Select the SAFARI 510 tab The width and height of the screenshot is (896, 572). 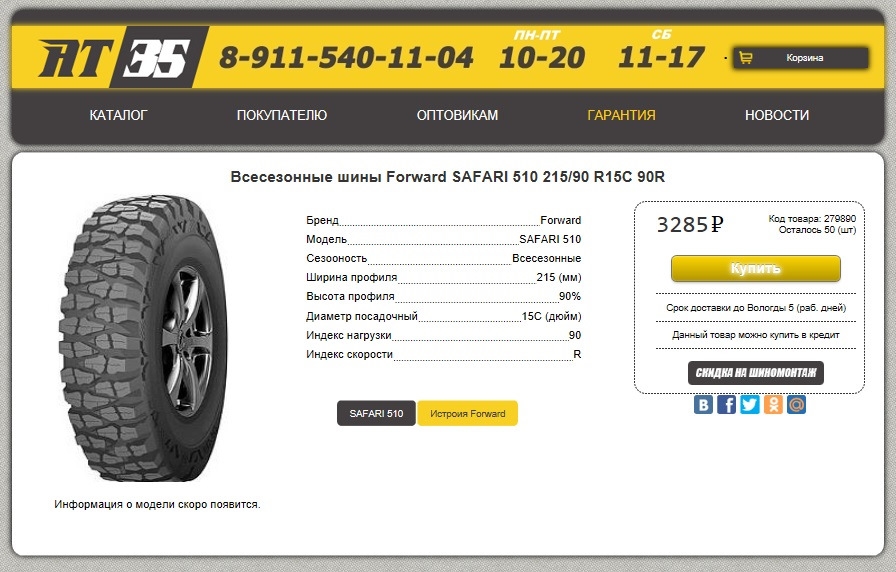click(376, 413)
